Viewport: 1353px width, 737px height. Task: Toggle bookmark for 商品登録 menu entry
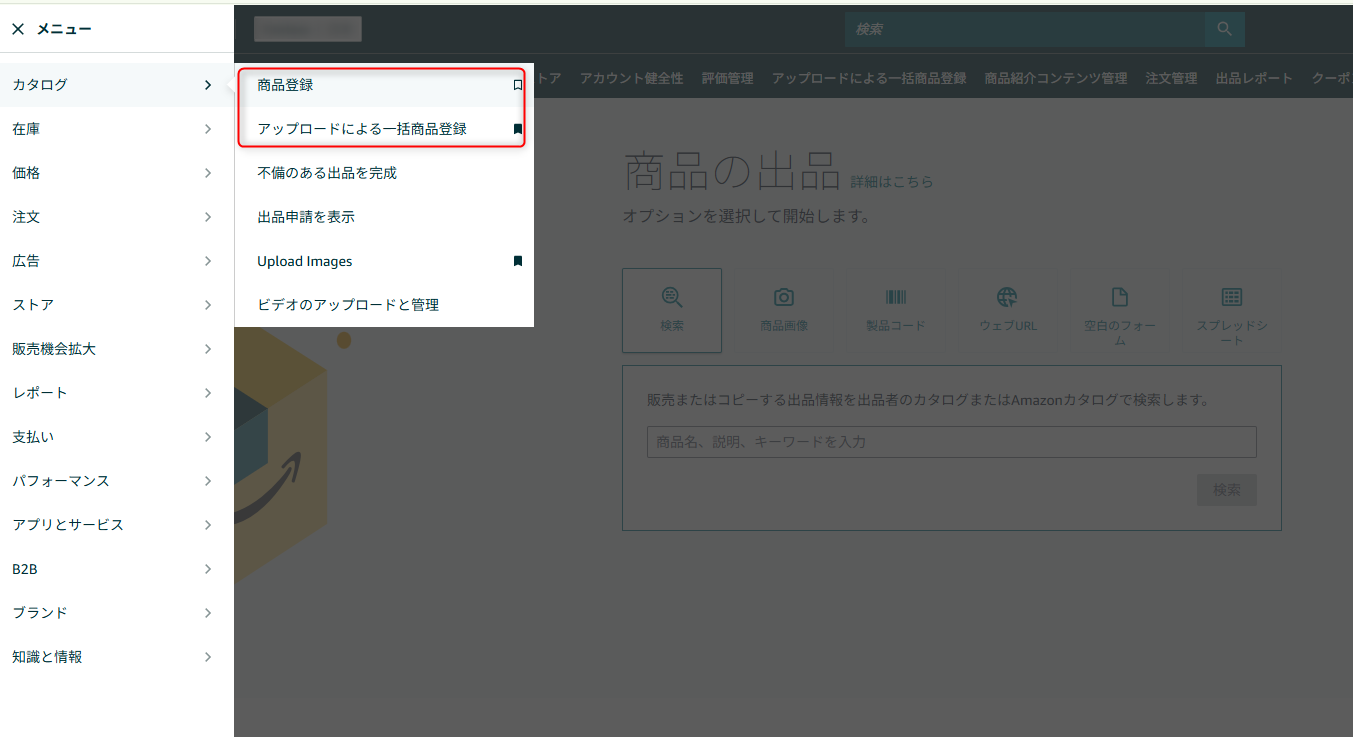pos(517,85)
